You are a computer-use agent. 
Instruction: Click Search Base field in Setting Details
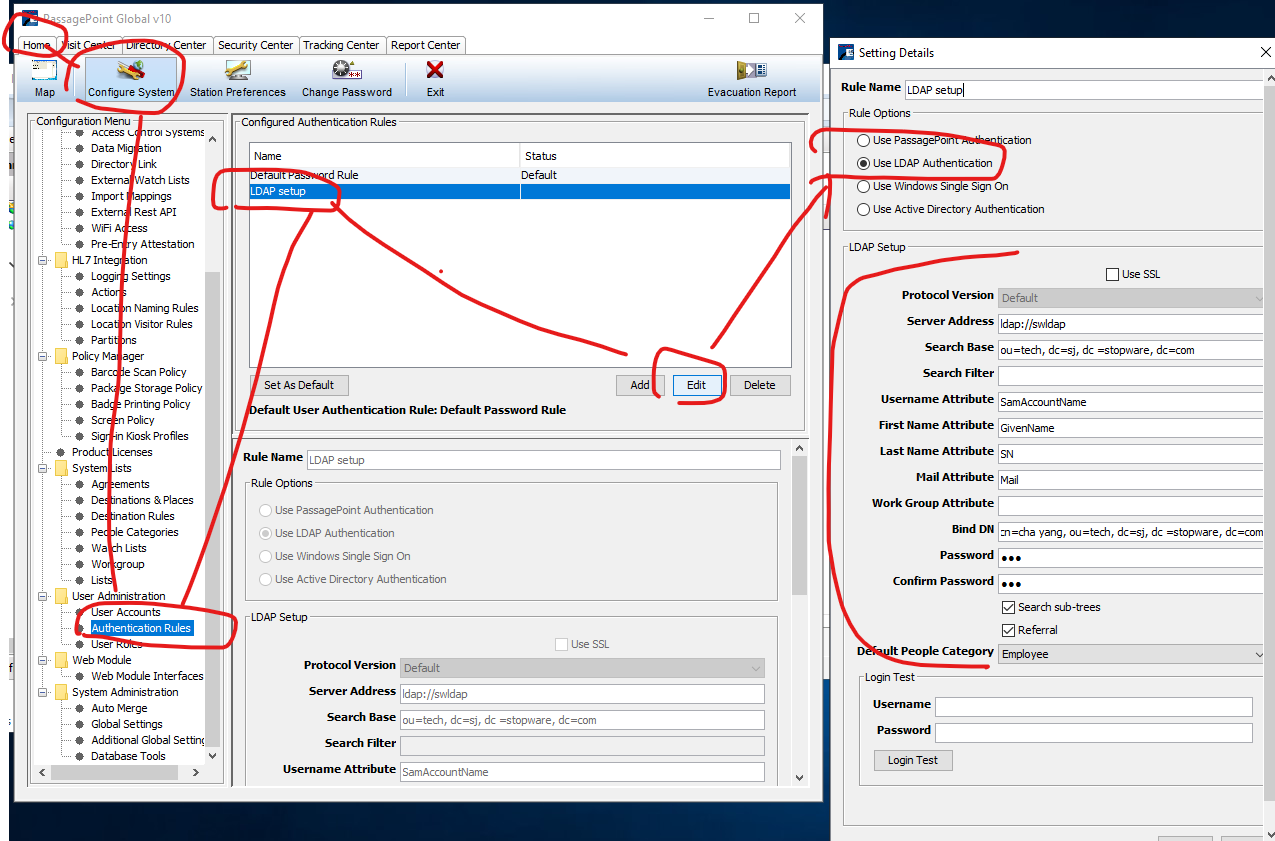1131,350
